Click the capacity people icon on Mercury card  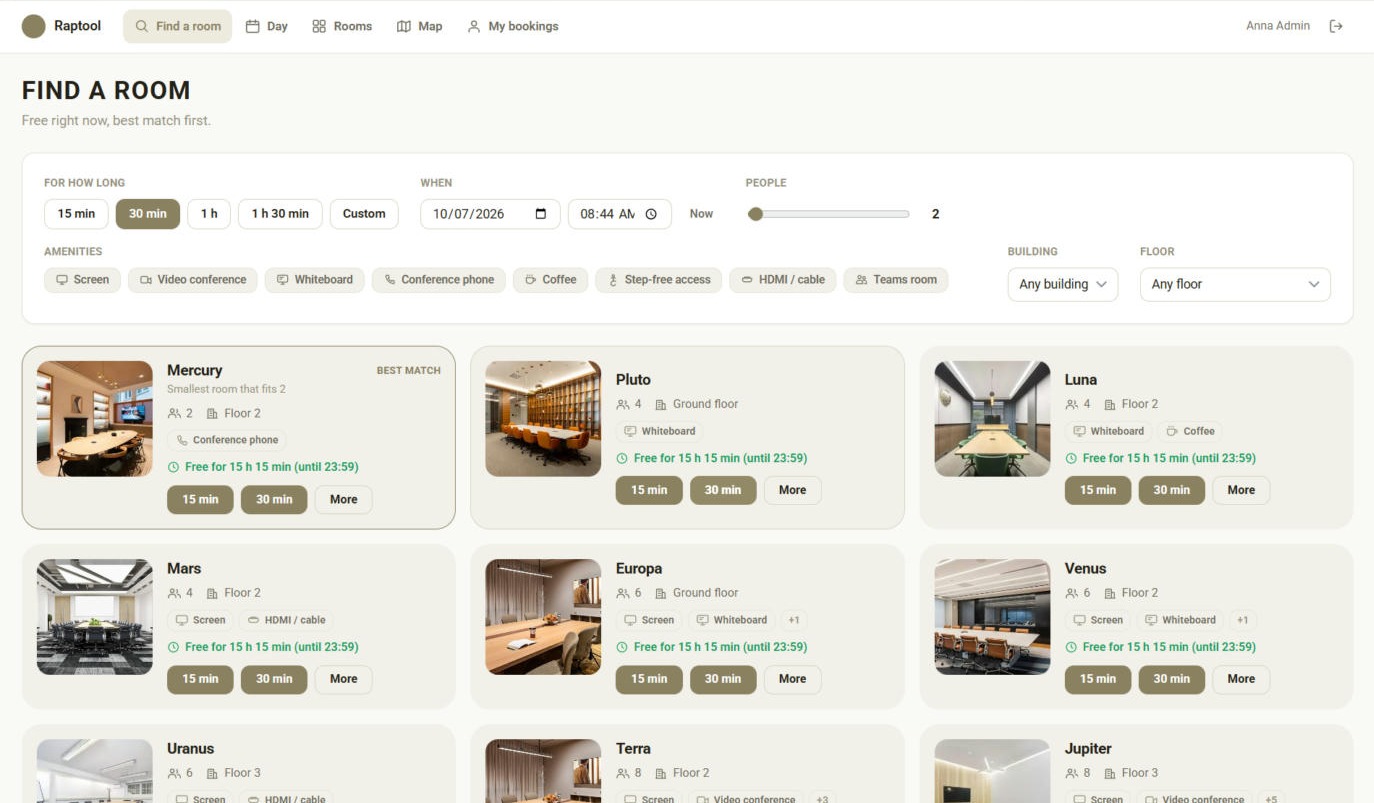tap(174, 413)
